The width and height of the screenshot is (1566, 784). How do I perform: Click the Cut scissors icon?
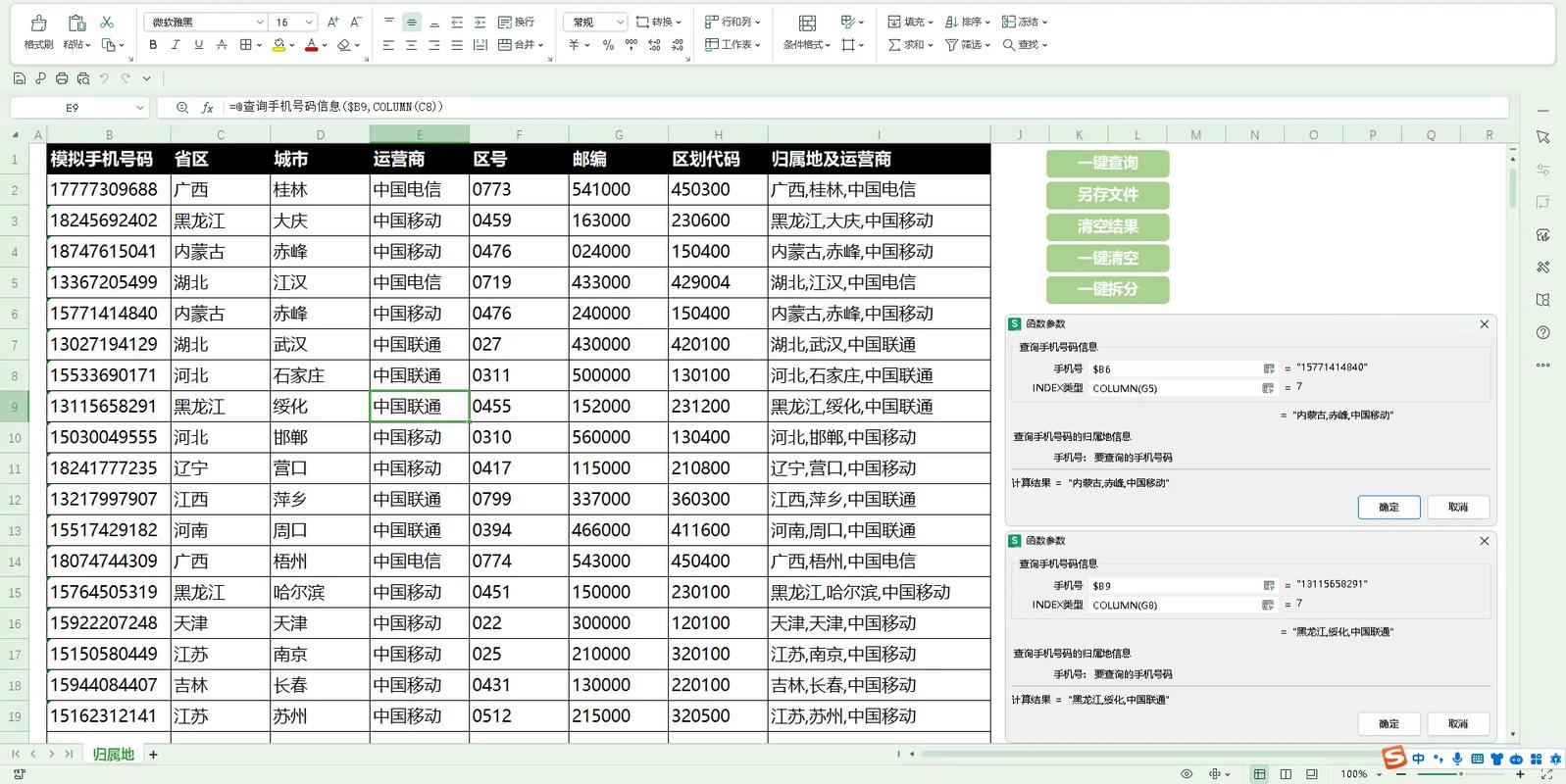point(107,22)
